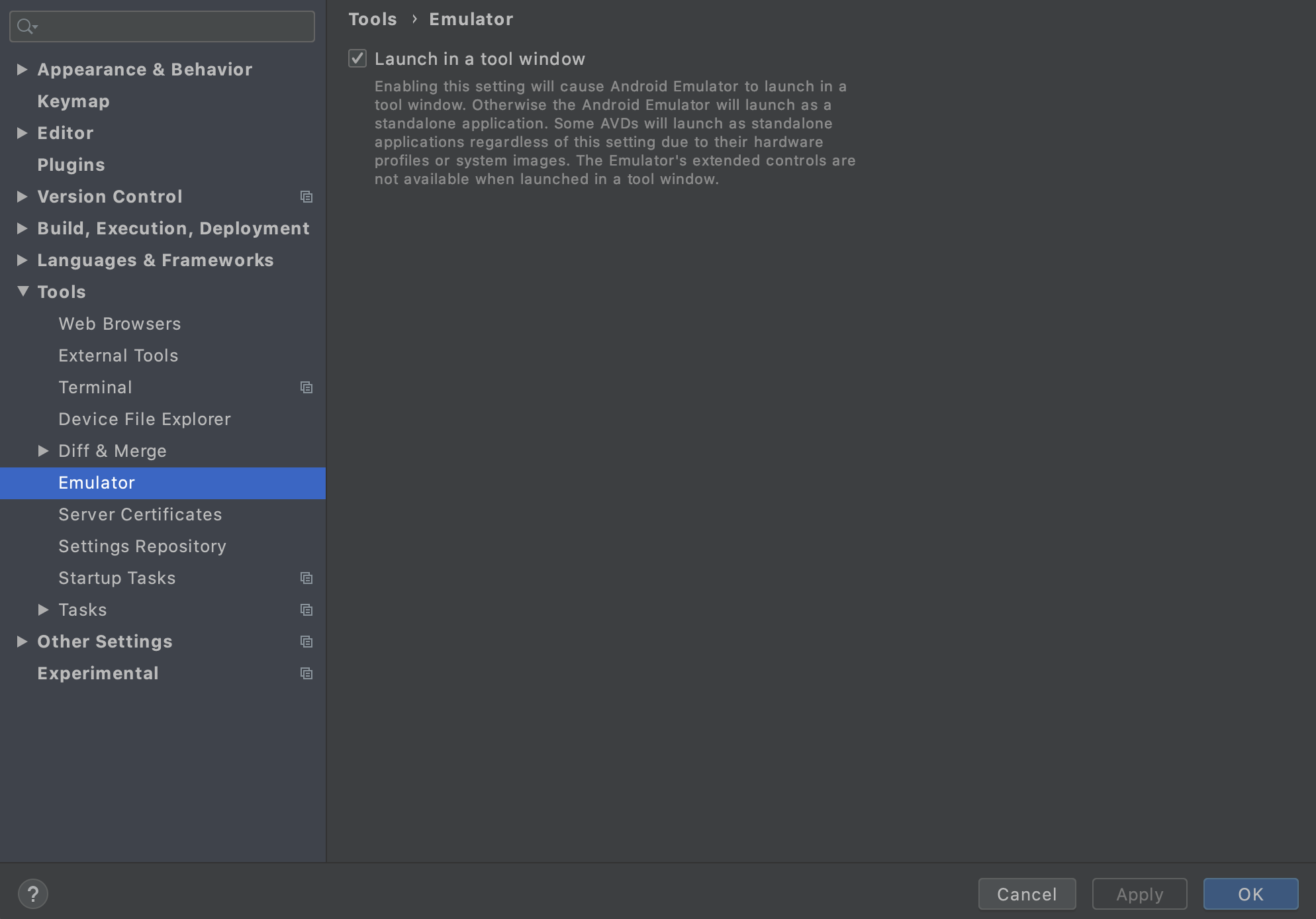This screenshot has width=1316, height=919.
Task: Click Tools in the breadcrumb
Action: 373,19
